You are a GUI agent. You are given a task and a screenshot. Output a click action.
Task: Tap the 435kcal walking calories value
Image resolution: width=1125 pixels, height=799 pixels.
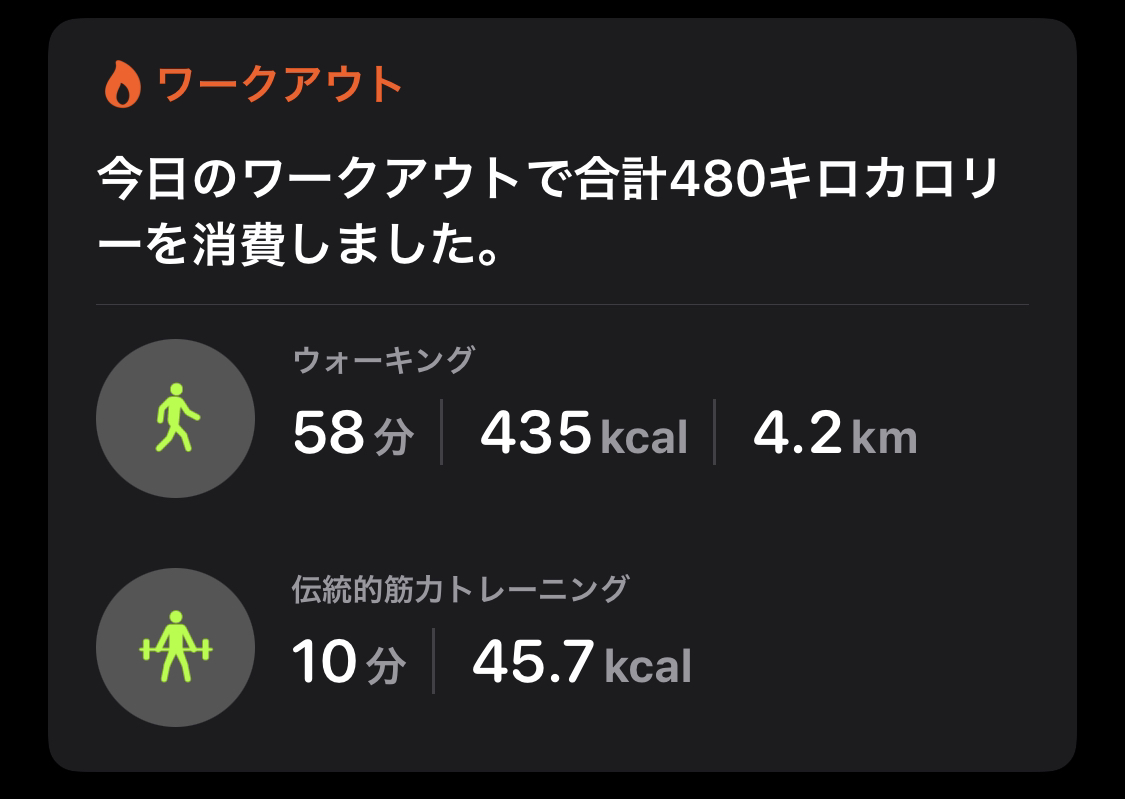(x=584, y=432)
